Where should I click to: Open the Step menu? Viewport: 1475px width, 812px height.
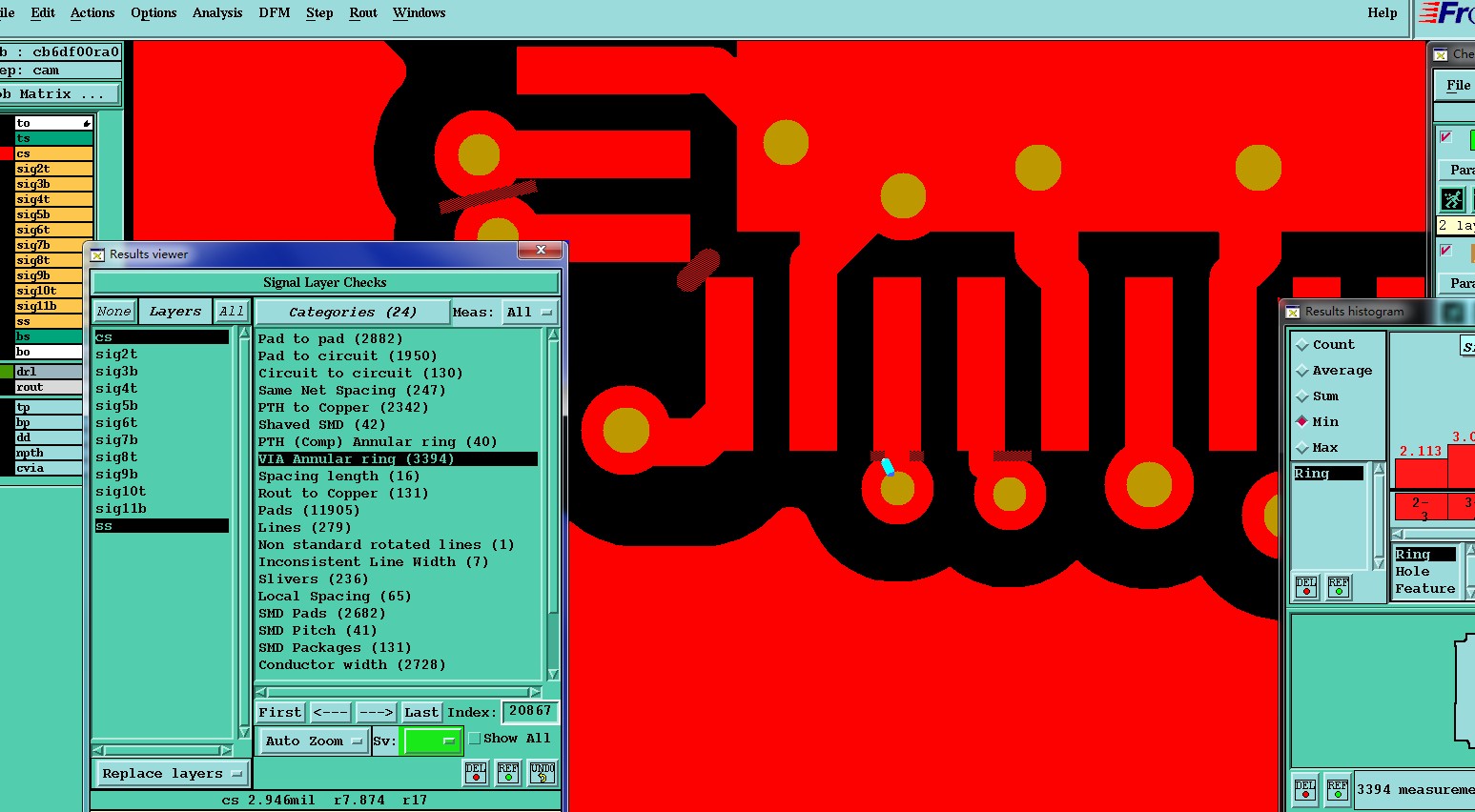(x=319, y=12)
